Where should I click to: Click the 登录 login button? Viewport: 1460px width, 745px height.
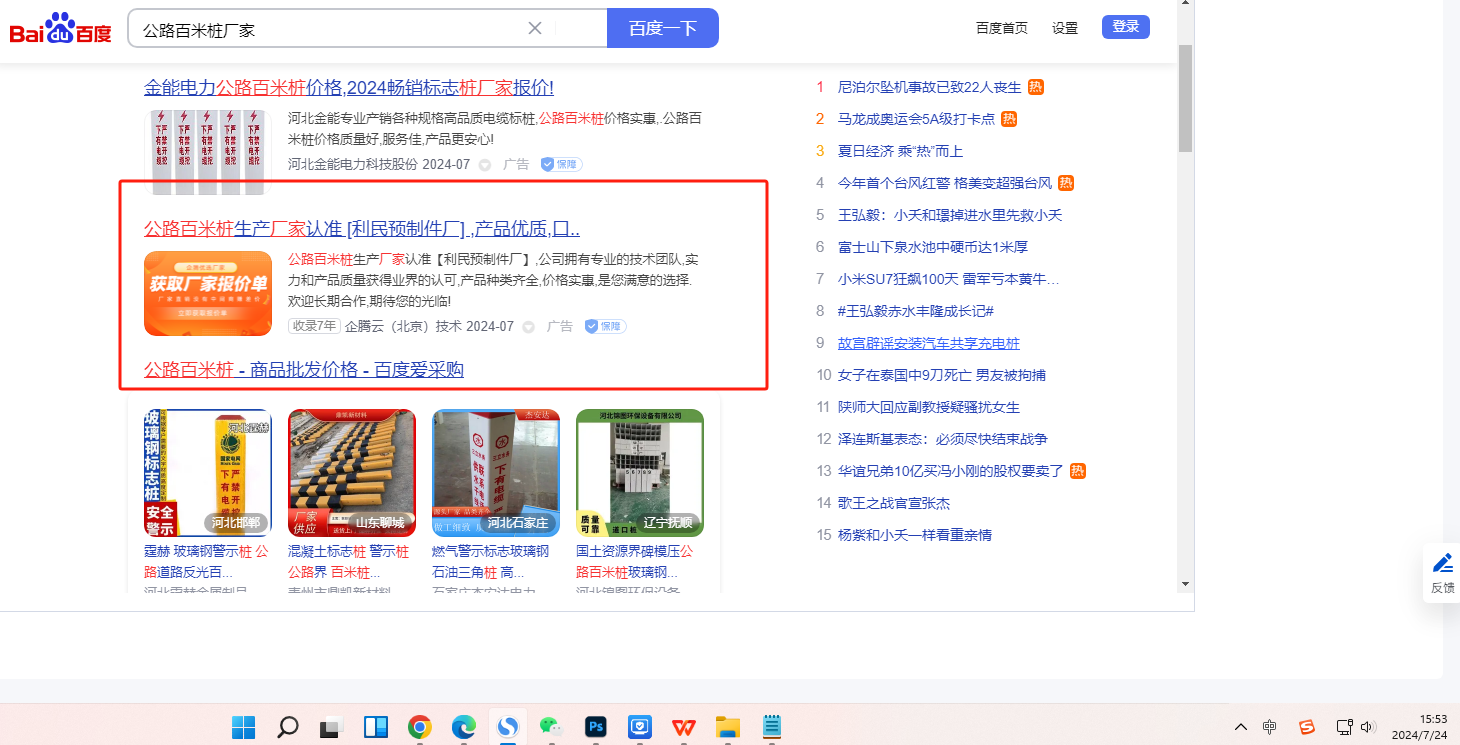coord(1125,27)
